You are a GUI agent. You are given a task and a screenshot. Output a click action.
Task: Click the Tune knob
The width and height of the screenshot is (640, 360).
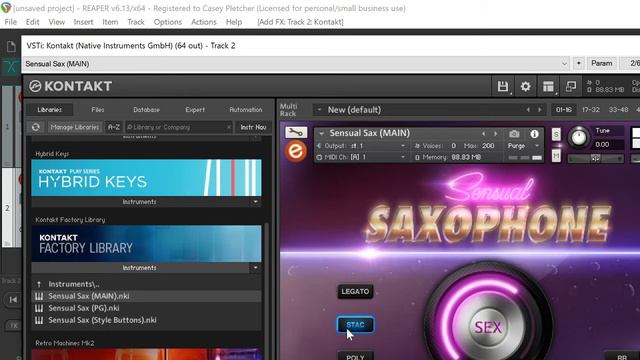click(578, 137)
